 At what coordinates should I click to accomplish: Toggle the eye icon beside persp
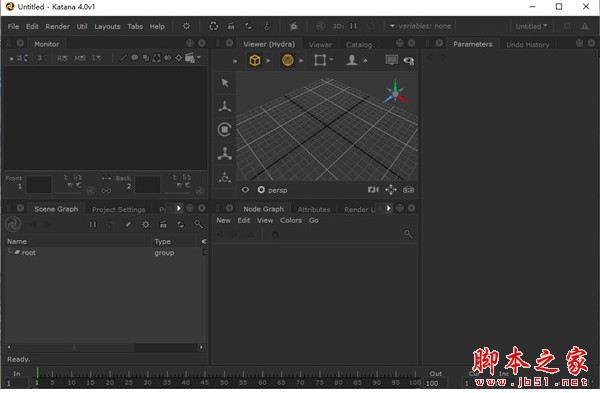tap(245, 190)
